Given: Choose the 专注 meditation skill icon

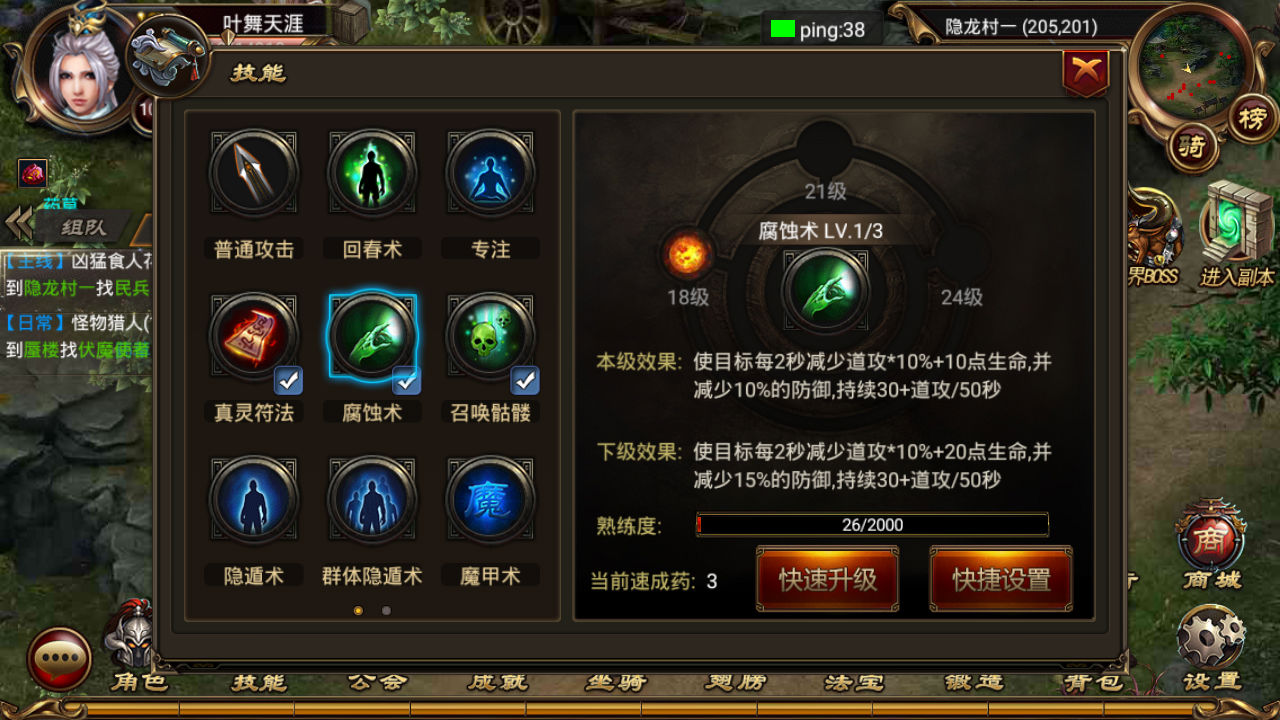Looking at the screenshot, I should point(490,172).
